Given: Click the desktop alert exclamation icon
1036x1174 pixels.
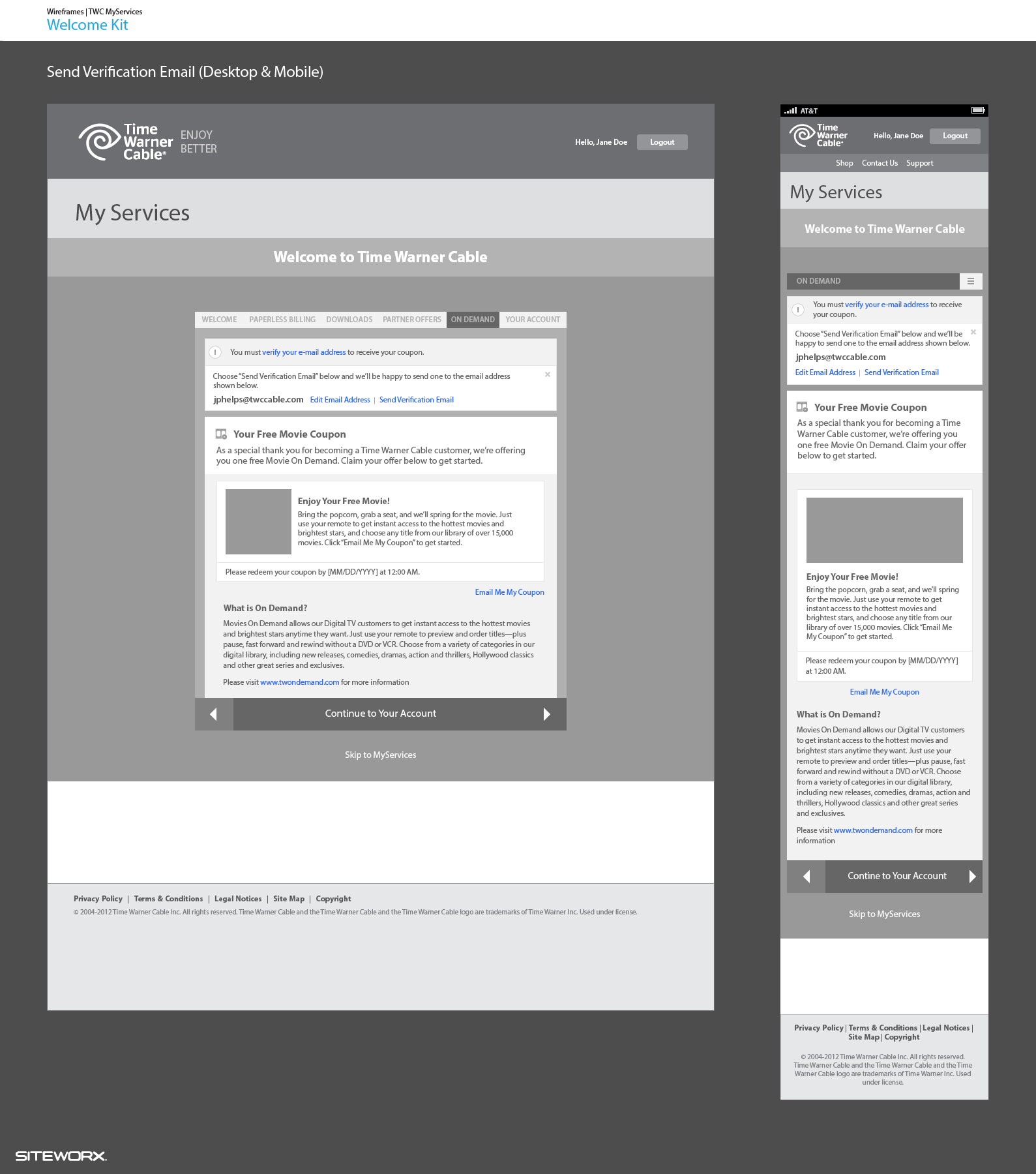Looking at the screenshot, I should [x=215, y=352].
